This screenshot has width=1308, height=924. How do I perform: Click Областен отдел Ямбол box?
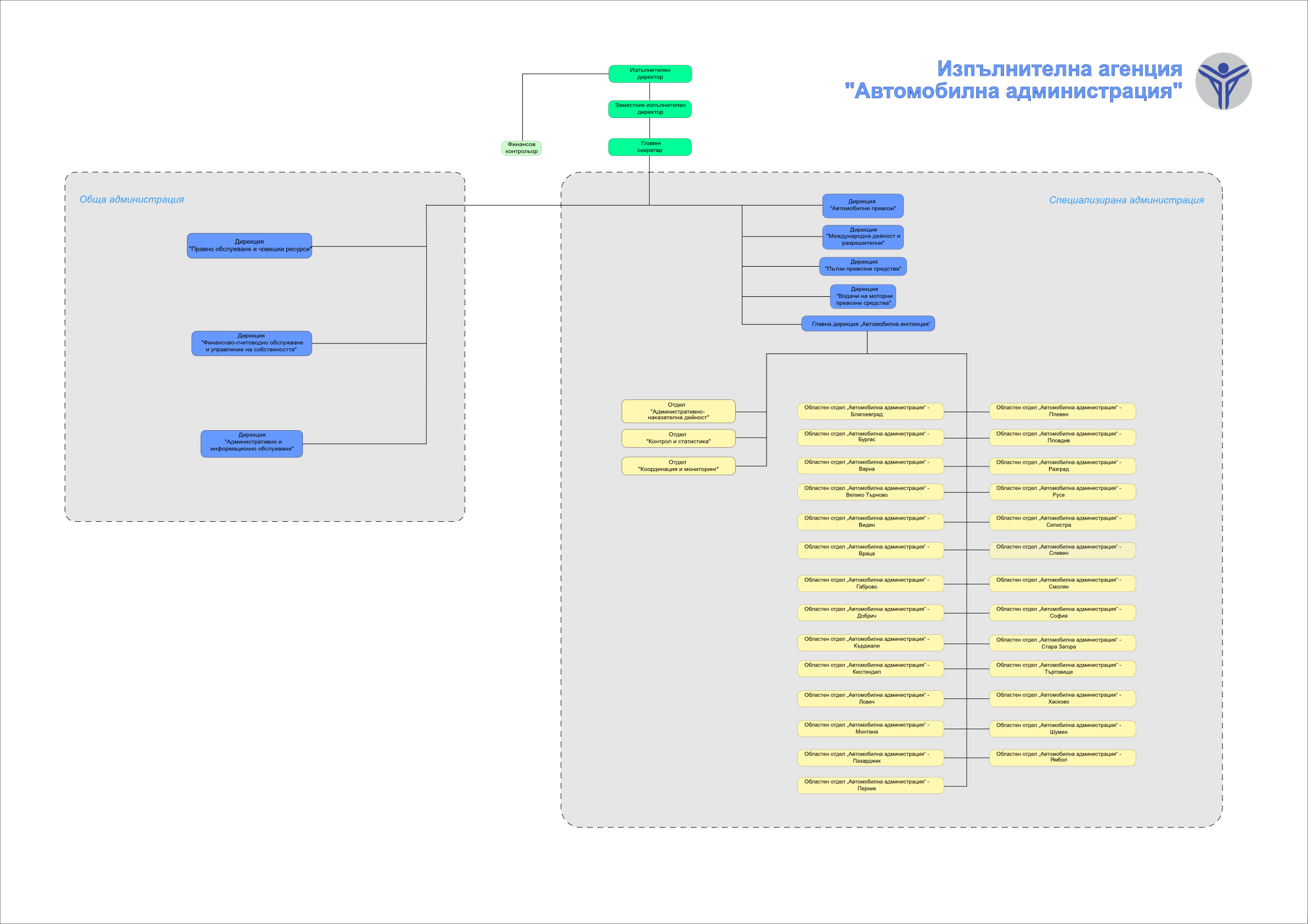point(1062,758)
